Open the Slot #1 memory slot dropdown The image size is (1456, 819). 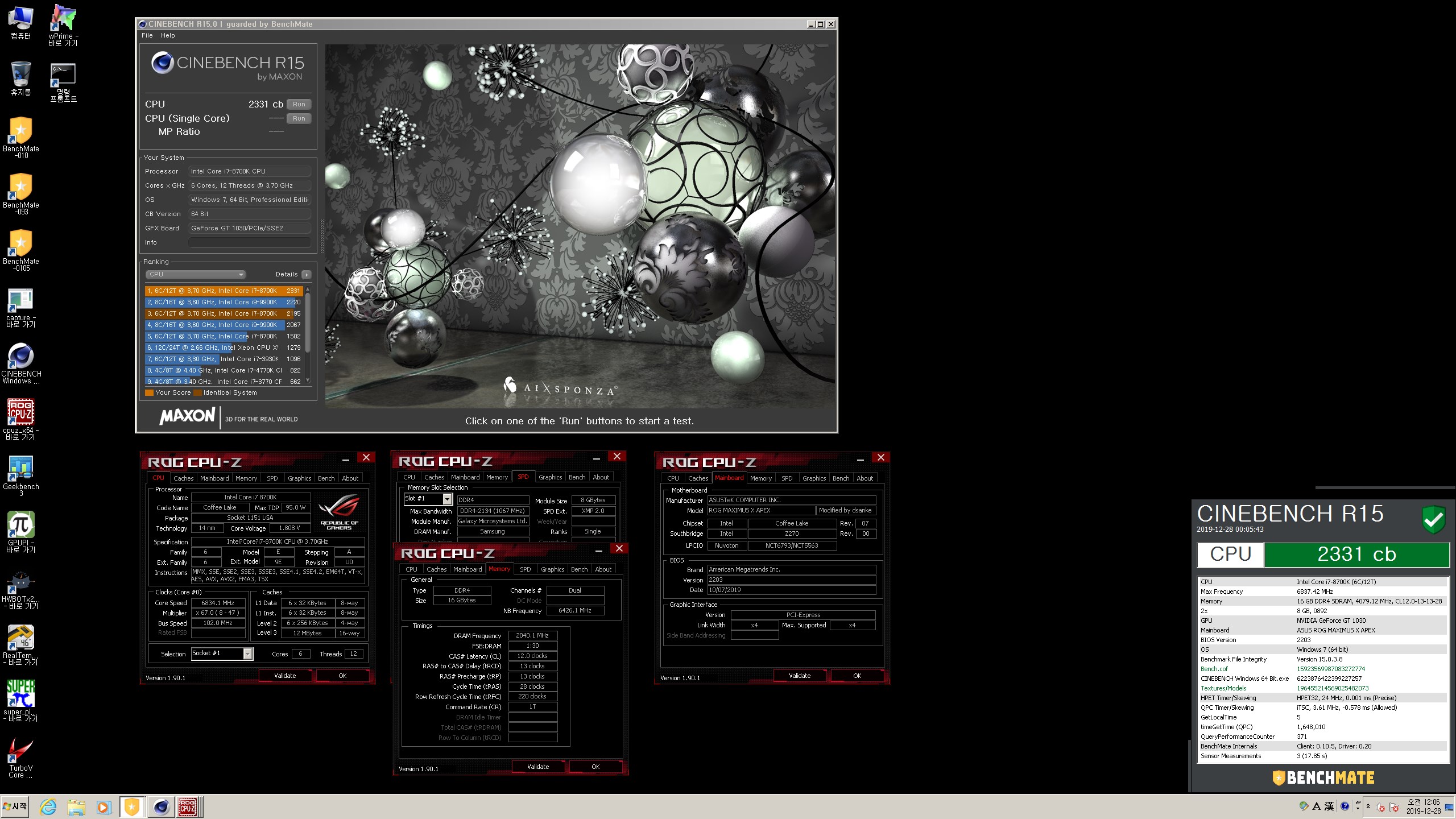point(428,499)
